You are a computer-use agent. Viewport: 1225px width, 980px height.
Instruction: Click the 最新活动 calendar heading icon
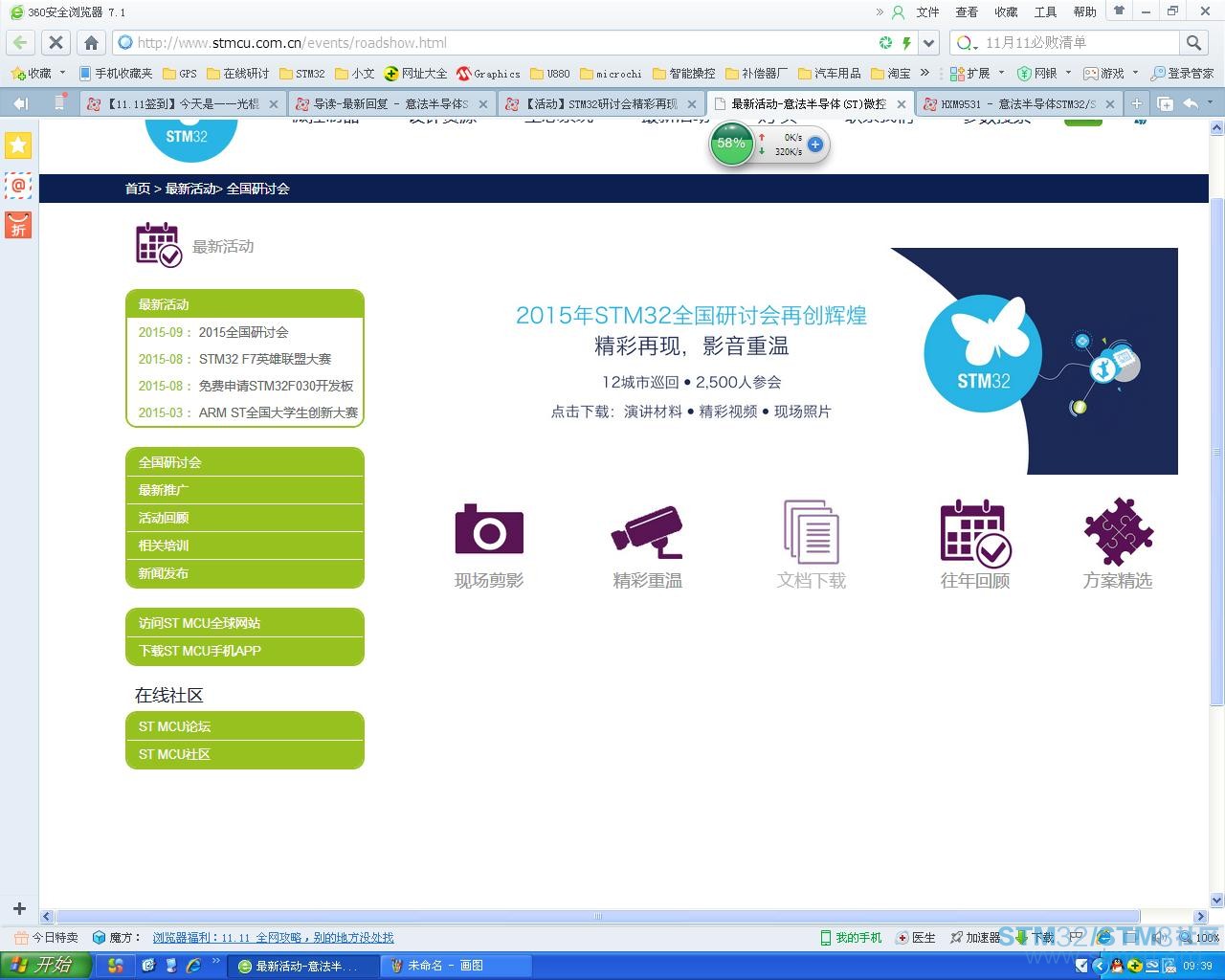159,245
